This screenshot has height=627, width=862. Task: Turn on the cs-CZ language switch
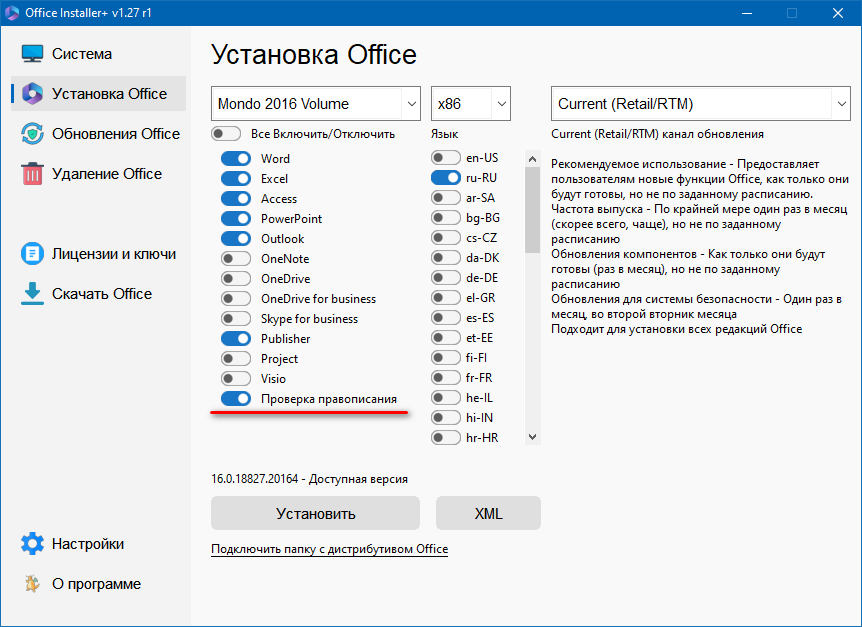pos(446,238)
